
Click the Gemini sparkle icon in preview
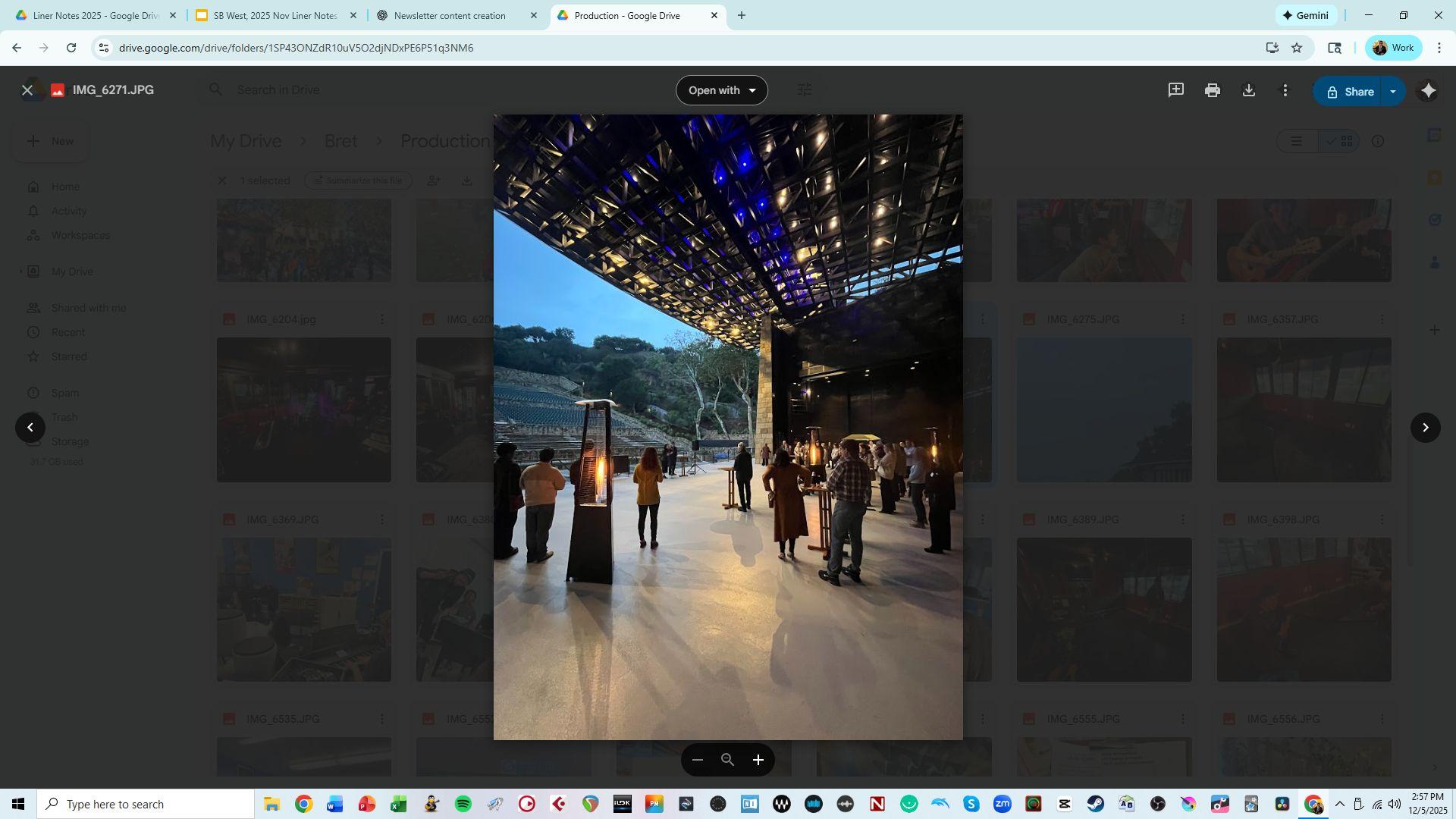pos(1428,91)
